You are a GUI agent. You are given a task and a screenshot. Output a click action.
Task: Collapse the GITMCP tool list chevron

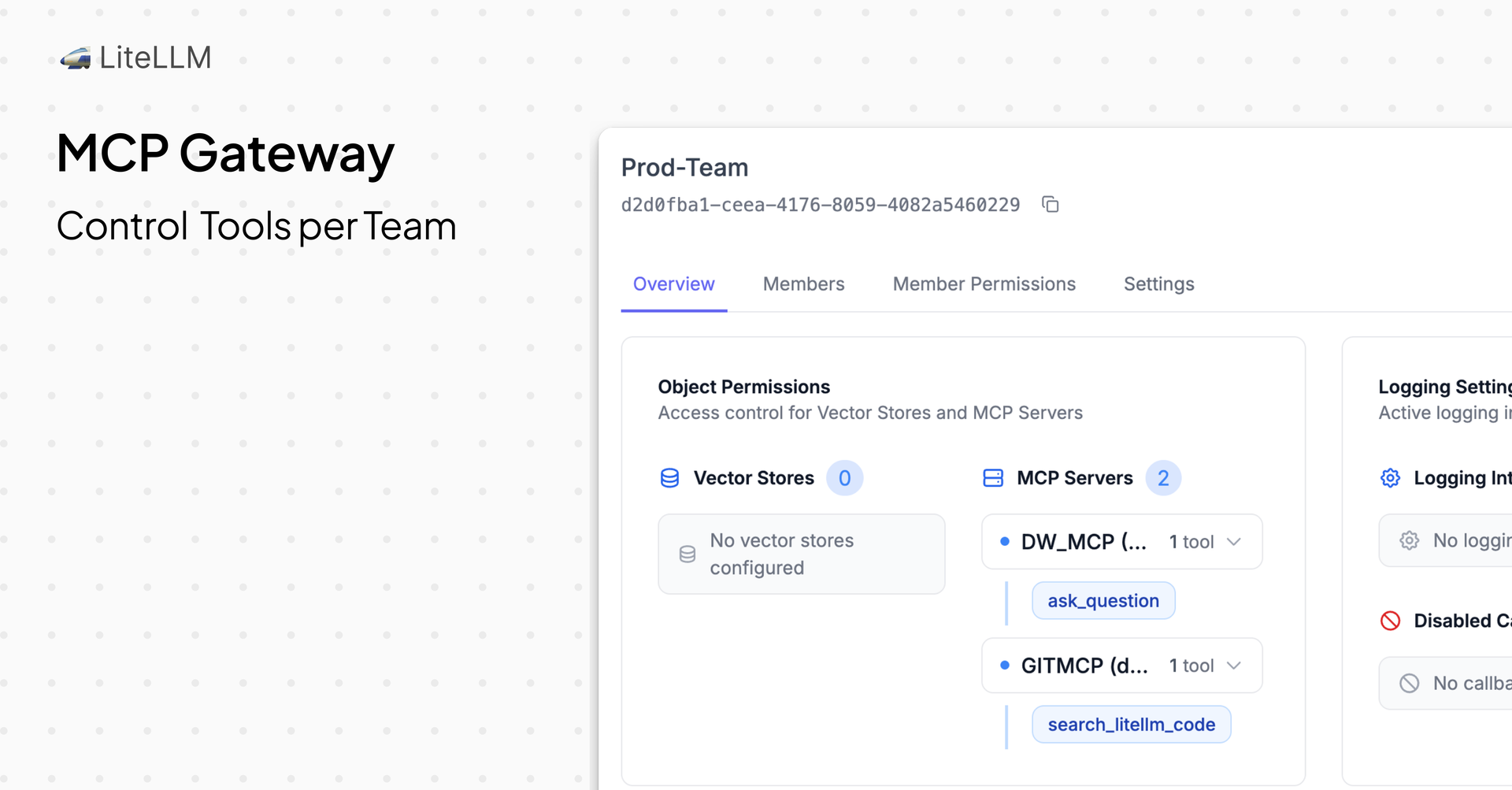click(x=1234, y=666)
